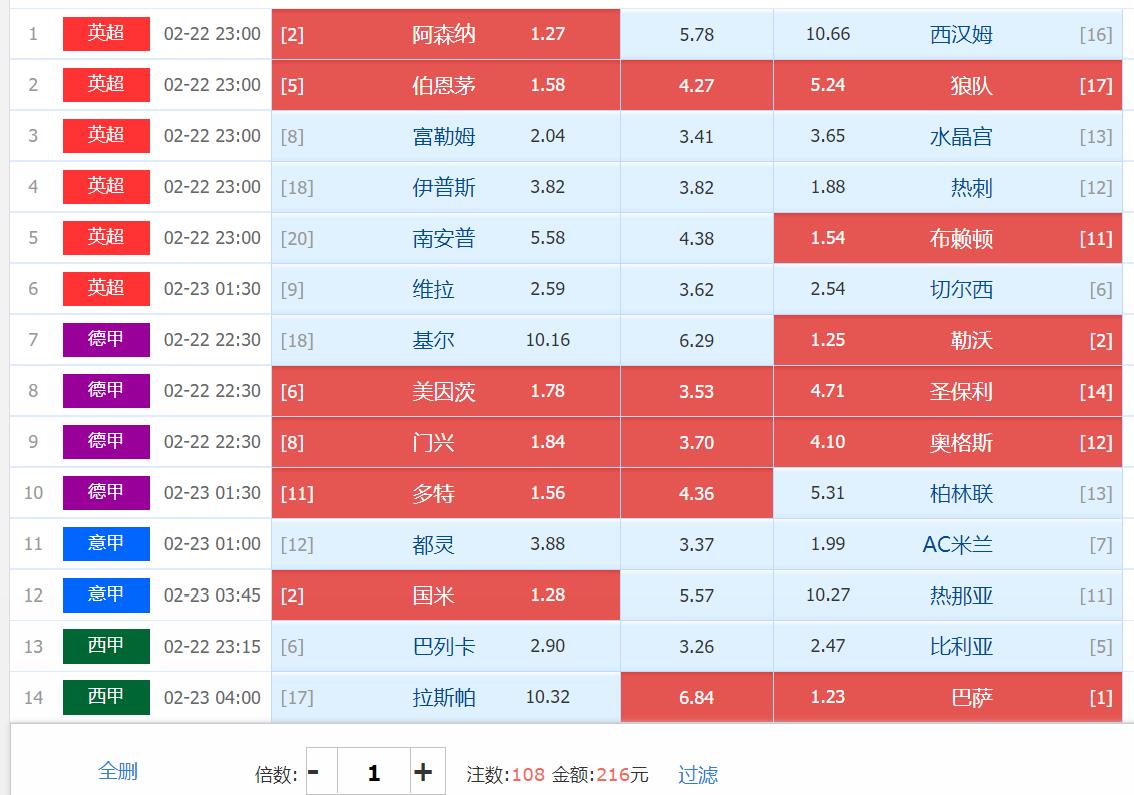This screenshot has height=795, width=1134.
Task: Click match time 02-23 01:00
Action: click(212, 544)
